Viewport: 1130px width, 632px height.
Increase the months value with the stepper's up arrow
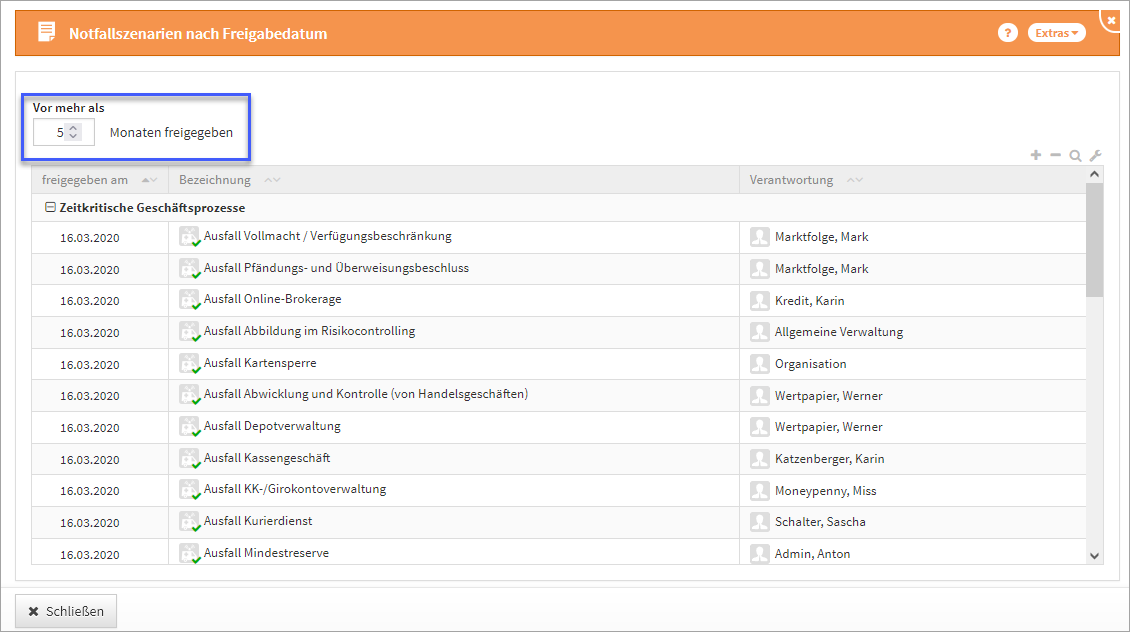(73, 127)
